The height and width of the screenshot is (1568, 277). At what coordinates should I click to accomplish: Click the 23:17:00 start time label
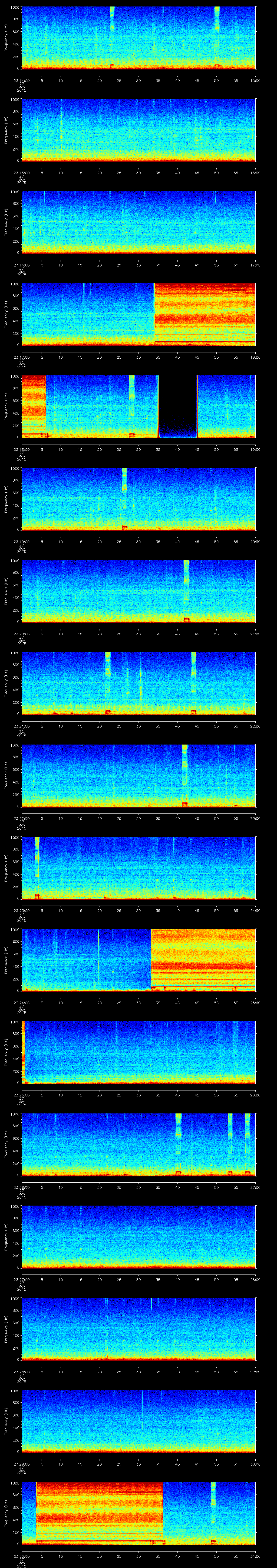(x=21, y=357)
